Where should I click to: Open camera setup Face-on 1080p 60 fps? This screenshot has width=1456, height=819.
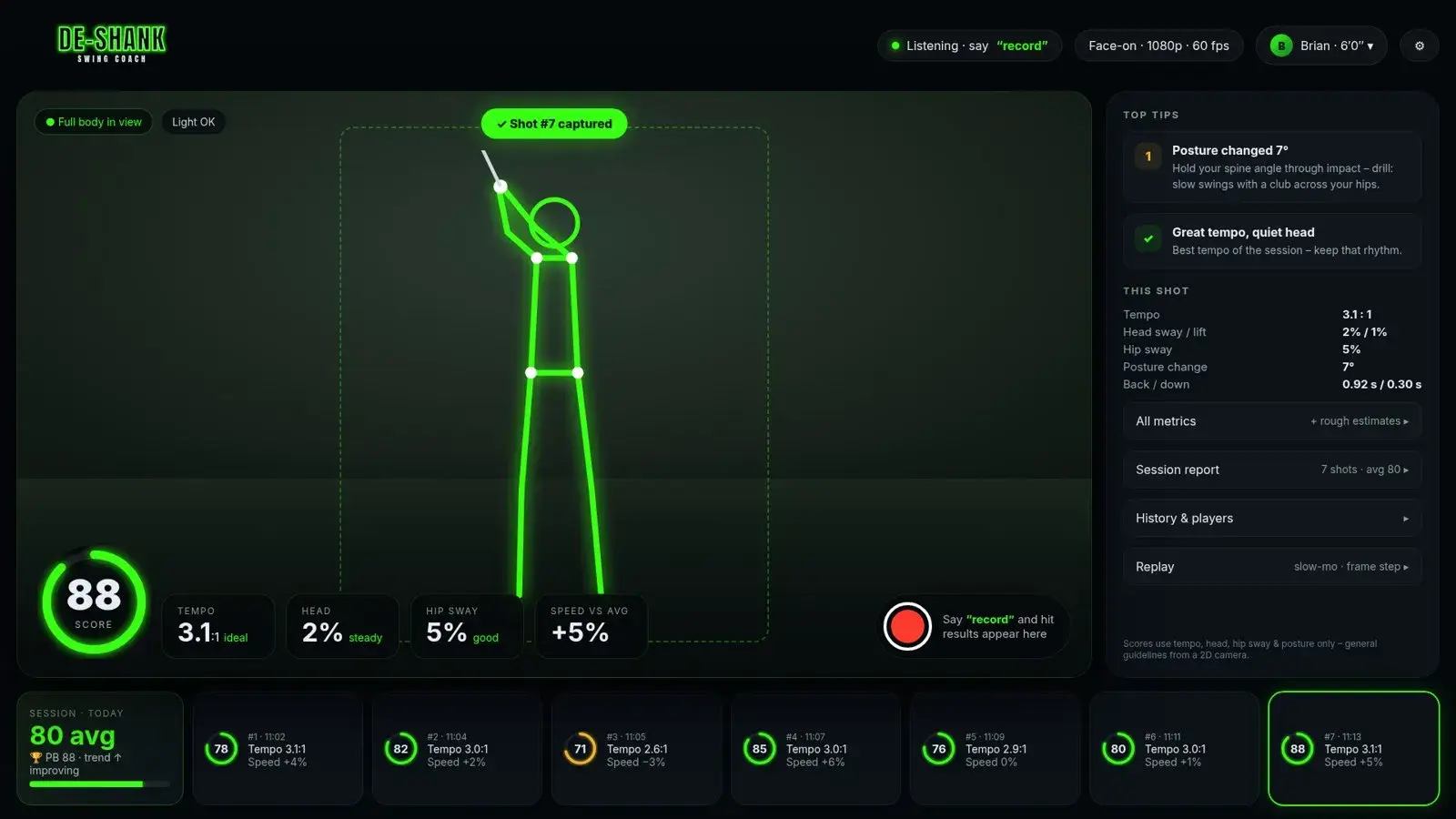point(1158,45)
